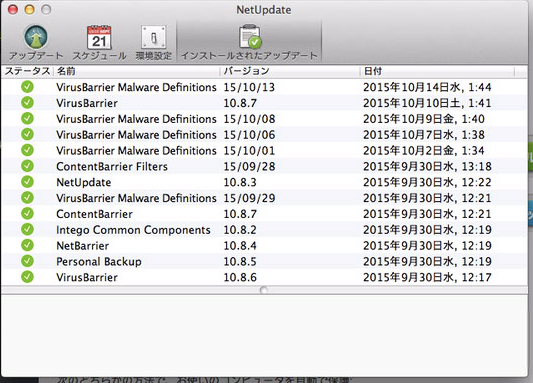Click date 2015年10月14日水, 1:44
The height and width of the screenshot is (383, 533).
point(427,87)
